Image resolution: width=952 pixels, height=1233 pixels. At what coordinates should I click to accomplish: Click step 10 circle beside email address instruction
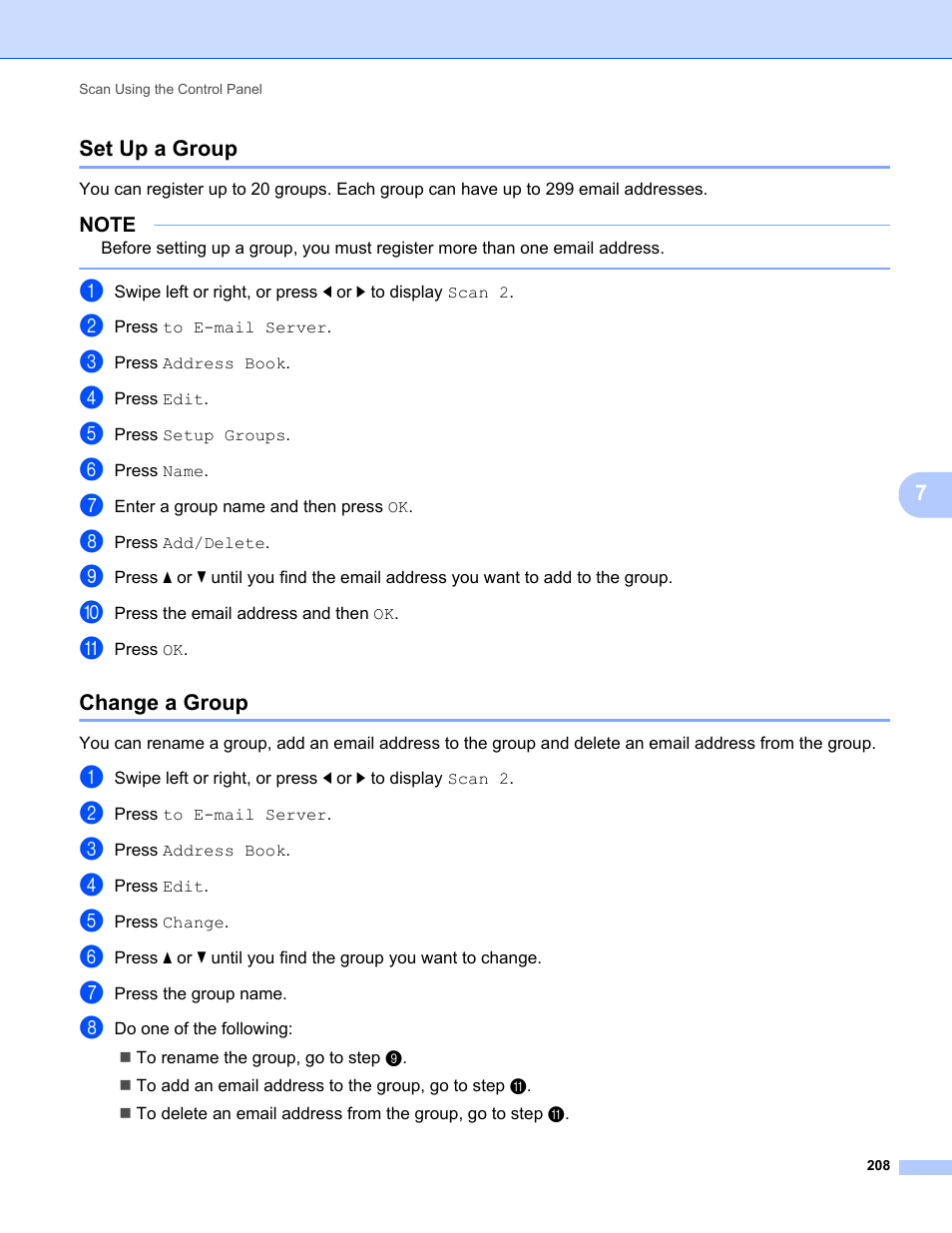(x=91, y=612)
